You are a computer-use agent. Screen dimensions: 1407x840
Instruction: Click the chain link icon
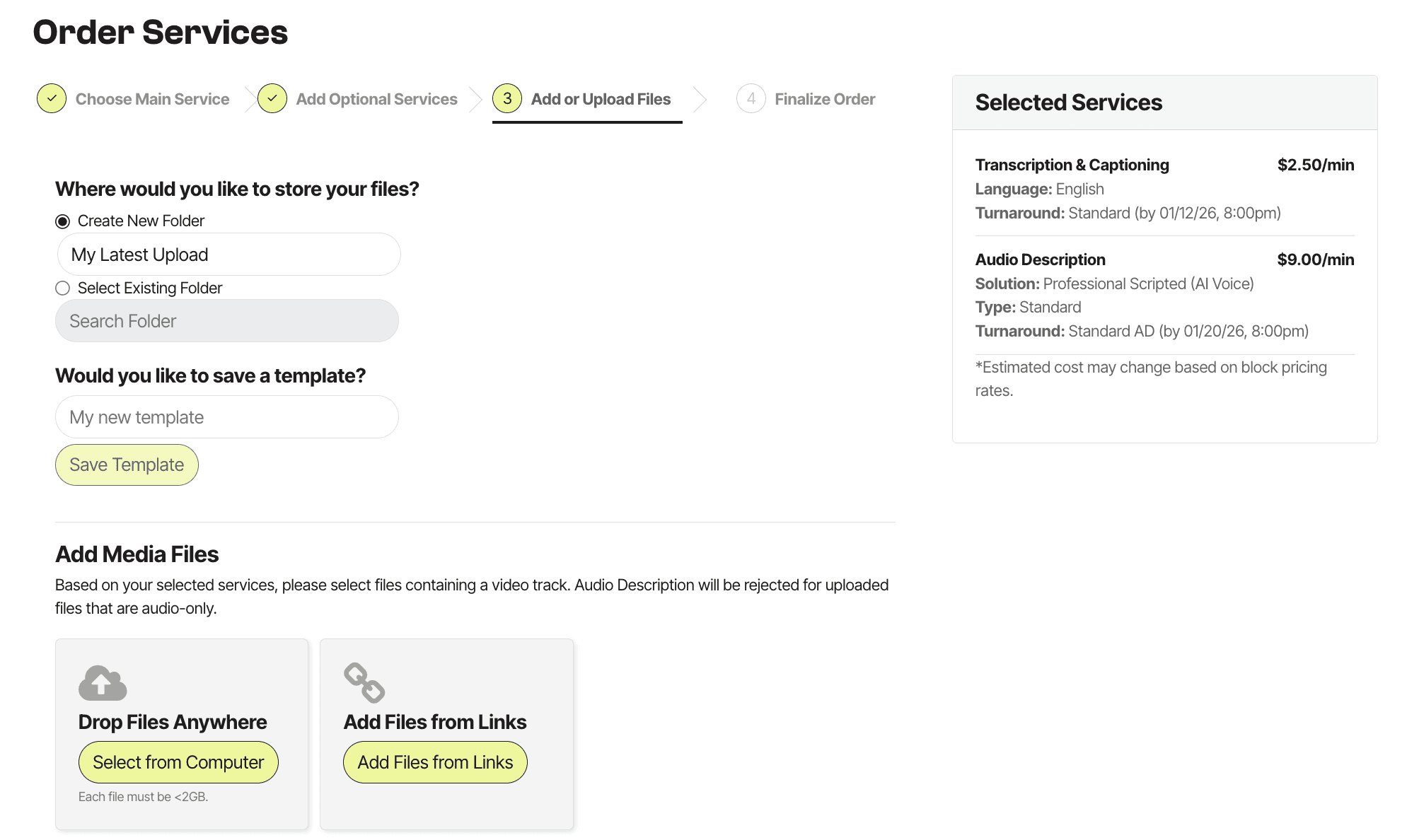[x=364, y=682]
